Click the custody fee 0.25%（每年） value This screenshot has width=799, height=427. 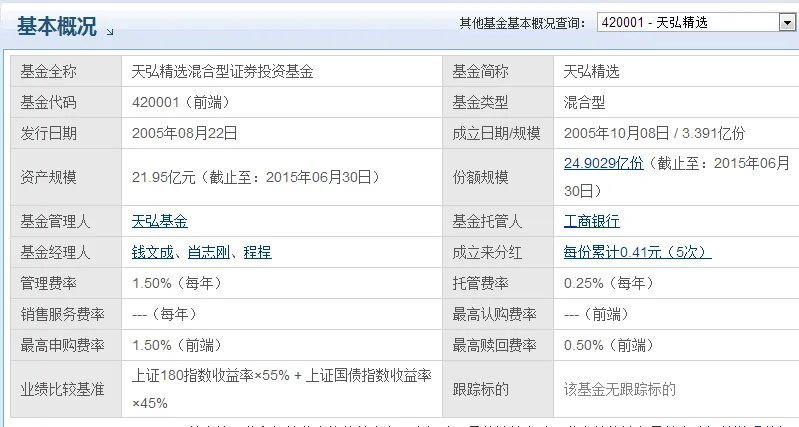[x=609, y=283]
